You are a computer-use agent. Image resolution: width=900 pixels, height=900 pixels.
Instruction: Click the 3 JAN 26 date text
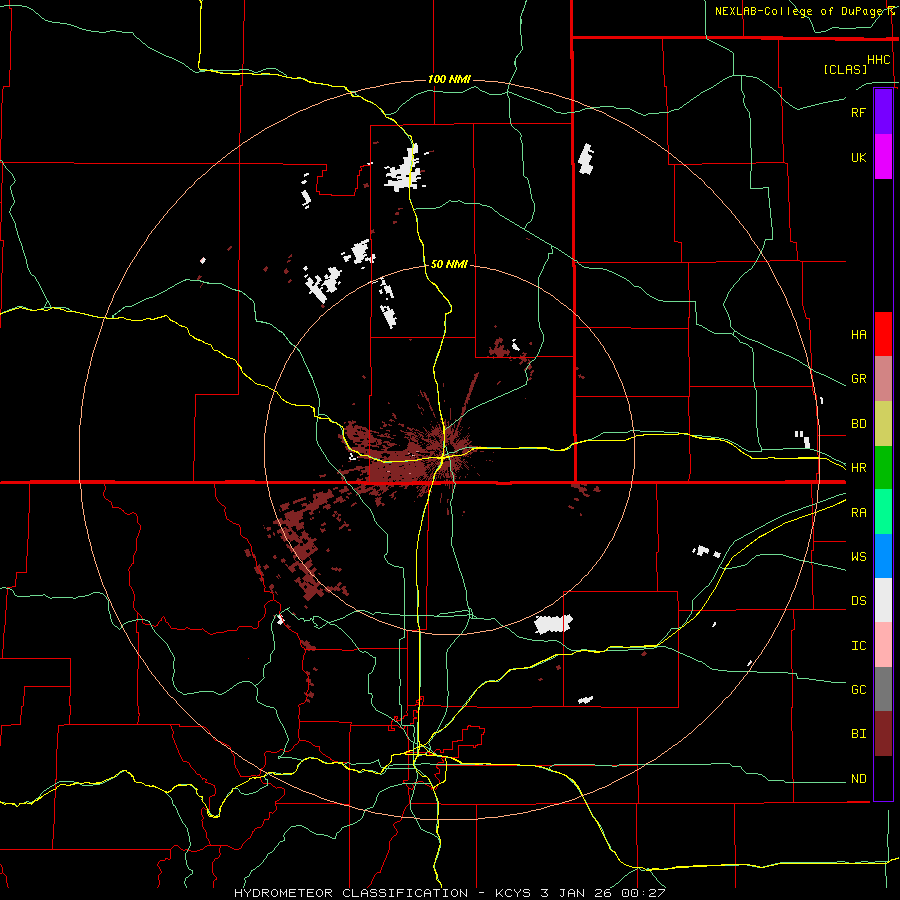click(577, 893)
